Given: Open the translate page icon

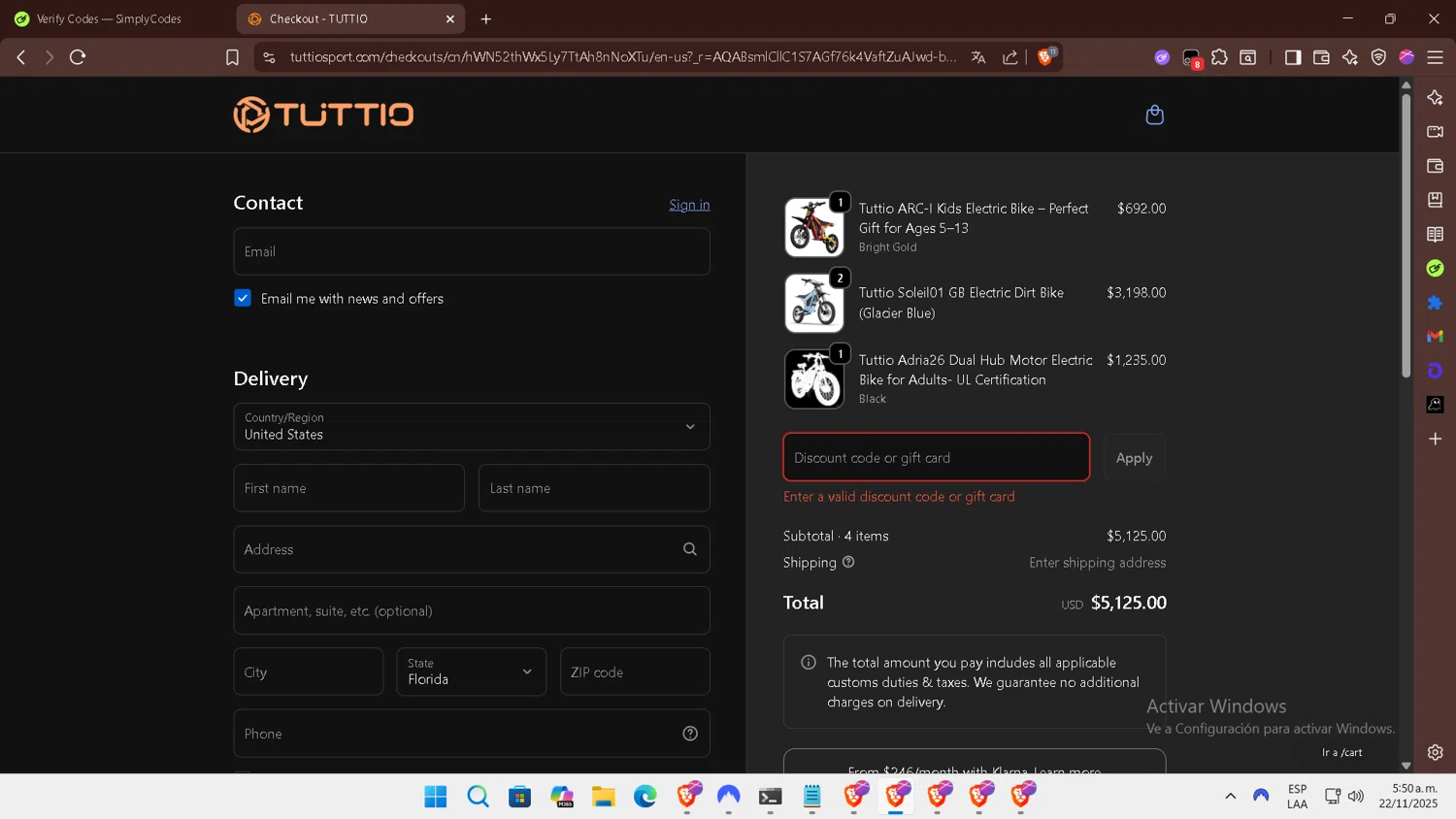Looking at the screenshot, I should [x=978, y=57].
